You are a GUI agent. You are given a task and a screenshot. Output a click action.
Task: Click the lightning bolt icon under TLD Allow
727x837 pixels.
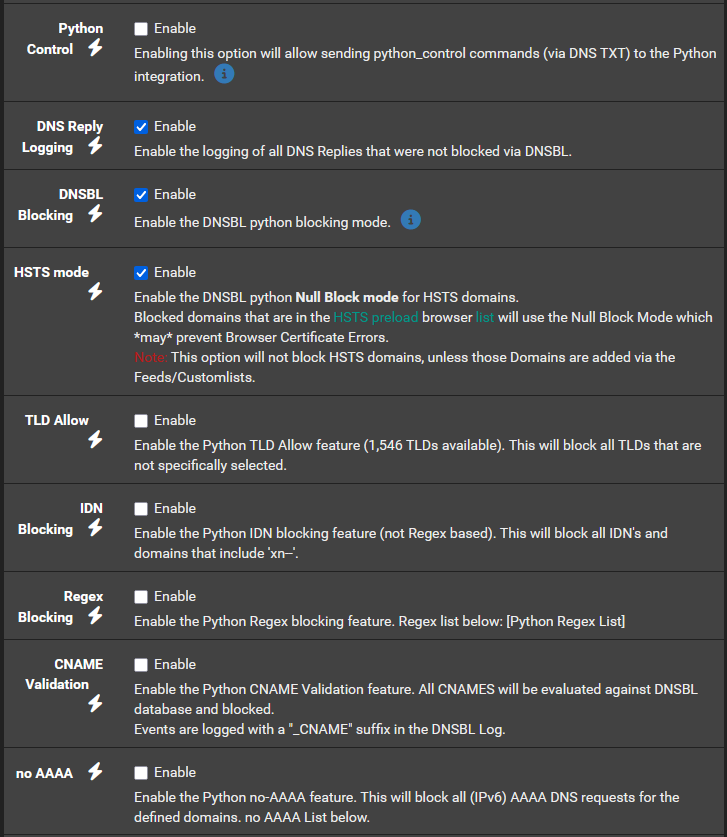click(x=95, y=440)
